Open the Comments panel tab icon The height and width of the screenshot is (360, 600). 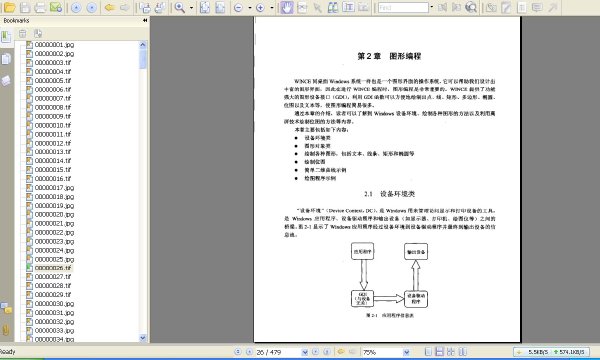(x=6, y=308)
